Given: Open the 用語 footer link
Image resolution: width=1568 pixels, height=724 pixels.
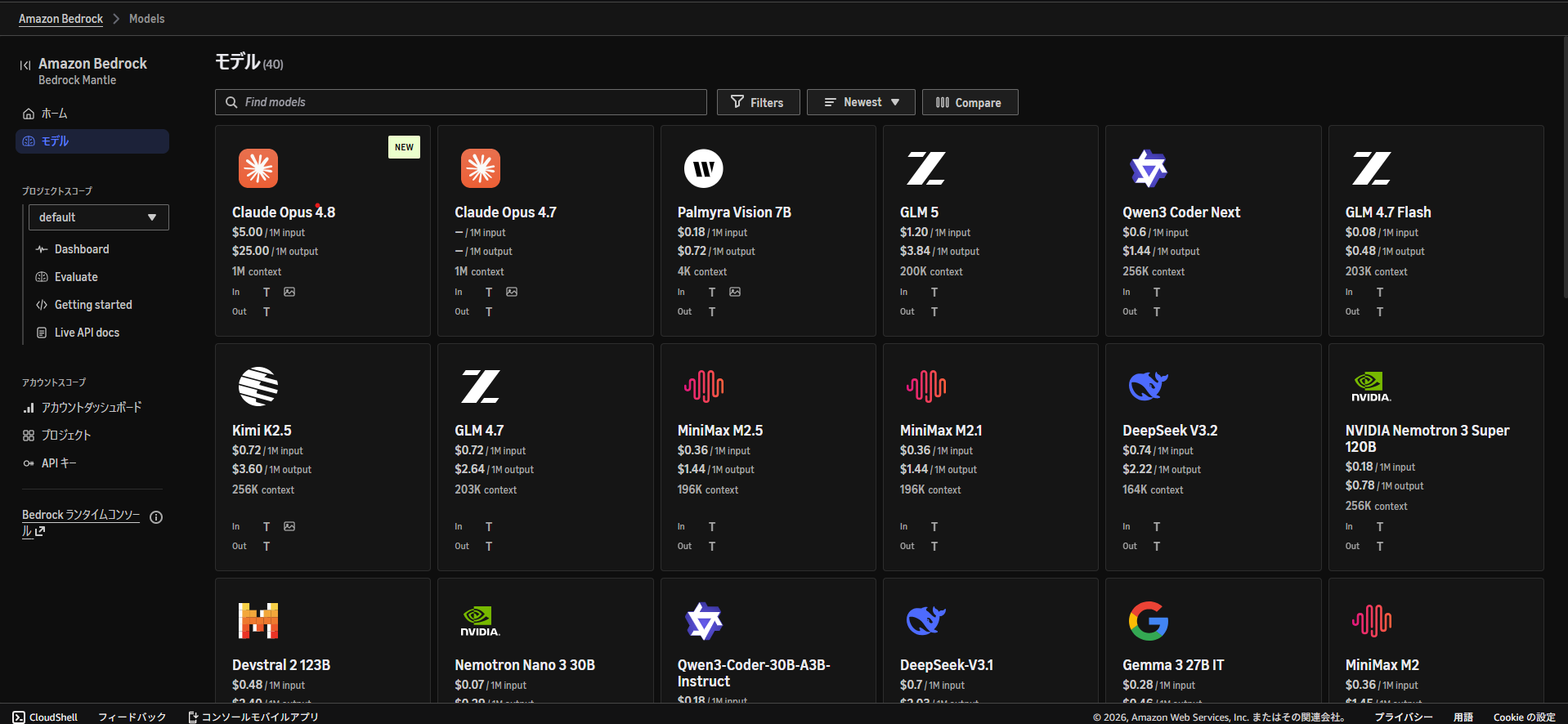Looking at the screenshot, I should (1463, 717).
